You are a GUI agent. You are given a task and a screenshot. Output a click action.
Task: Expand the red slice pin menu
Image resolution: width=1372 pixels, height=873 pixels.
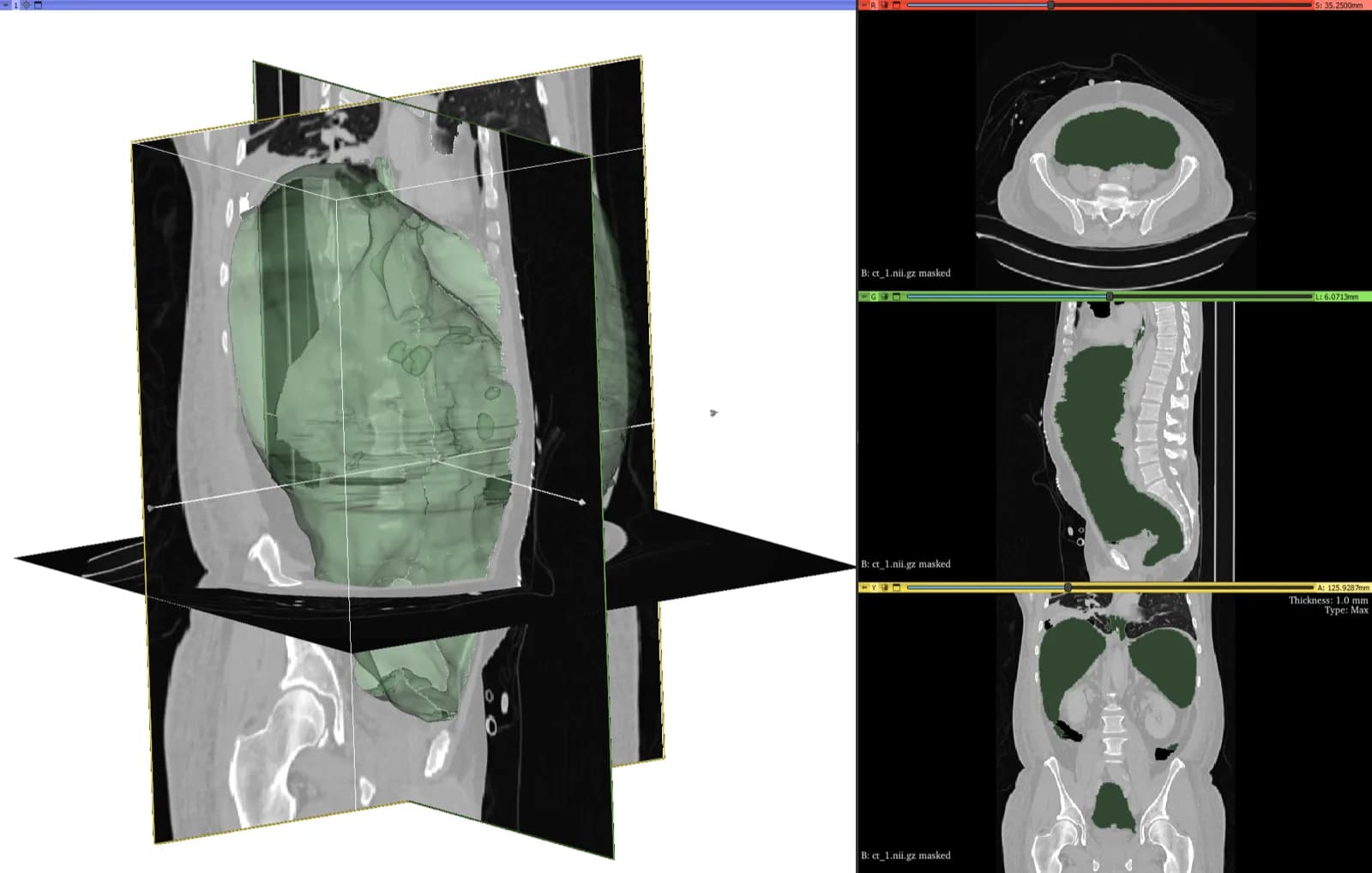point(864,5)
